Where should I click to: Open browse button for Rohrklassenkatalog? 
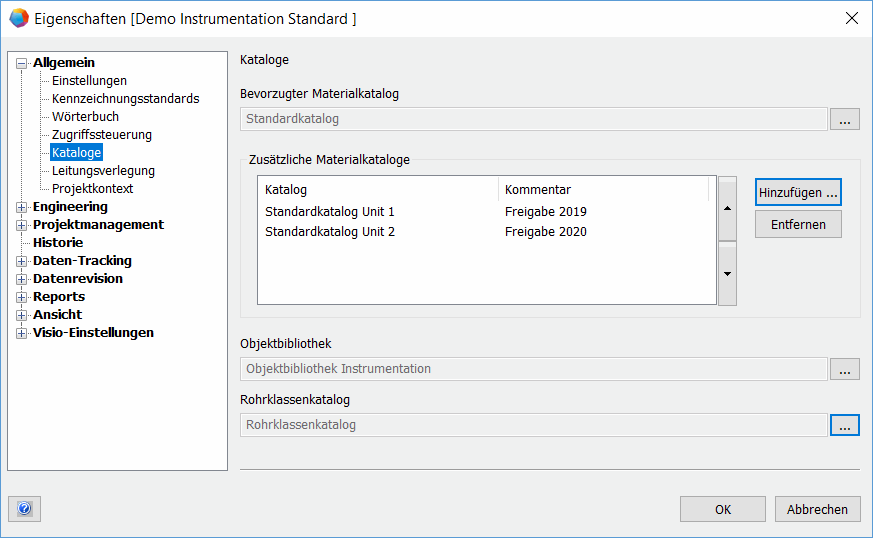coord(844,425)
